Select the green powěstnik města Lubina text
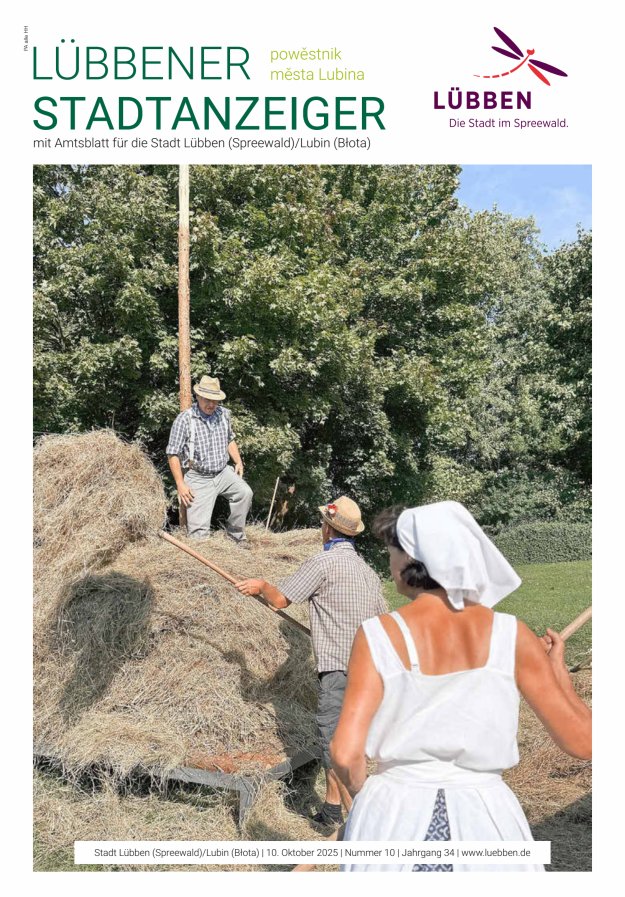This screenshot has height=897, width=625. [317, 65]
